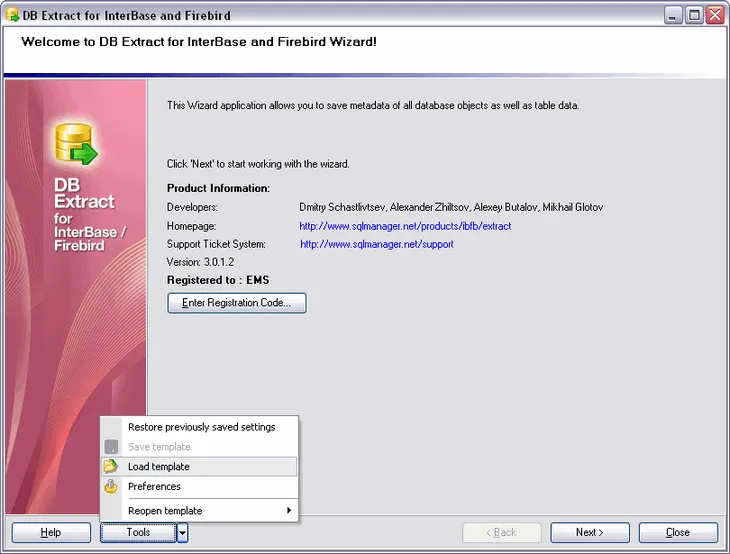
Task: Click the Preferences wrench icon in menu
Action: click(111, 486)
